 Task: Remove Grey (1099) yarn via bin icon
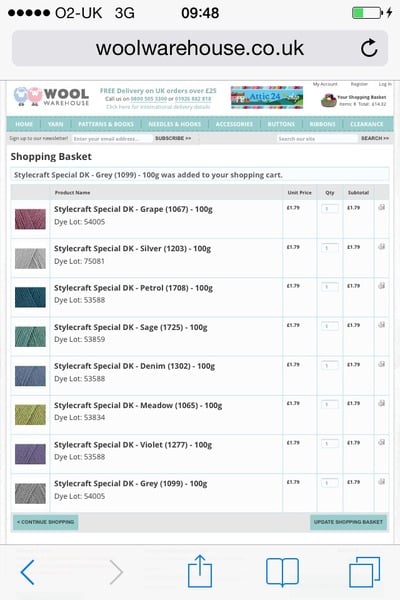381,481
